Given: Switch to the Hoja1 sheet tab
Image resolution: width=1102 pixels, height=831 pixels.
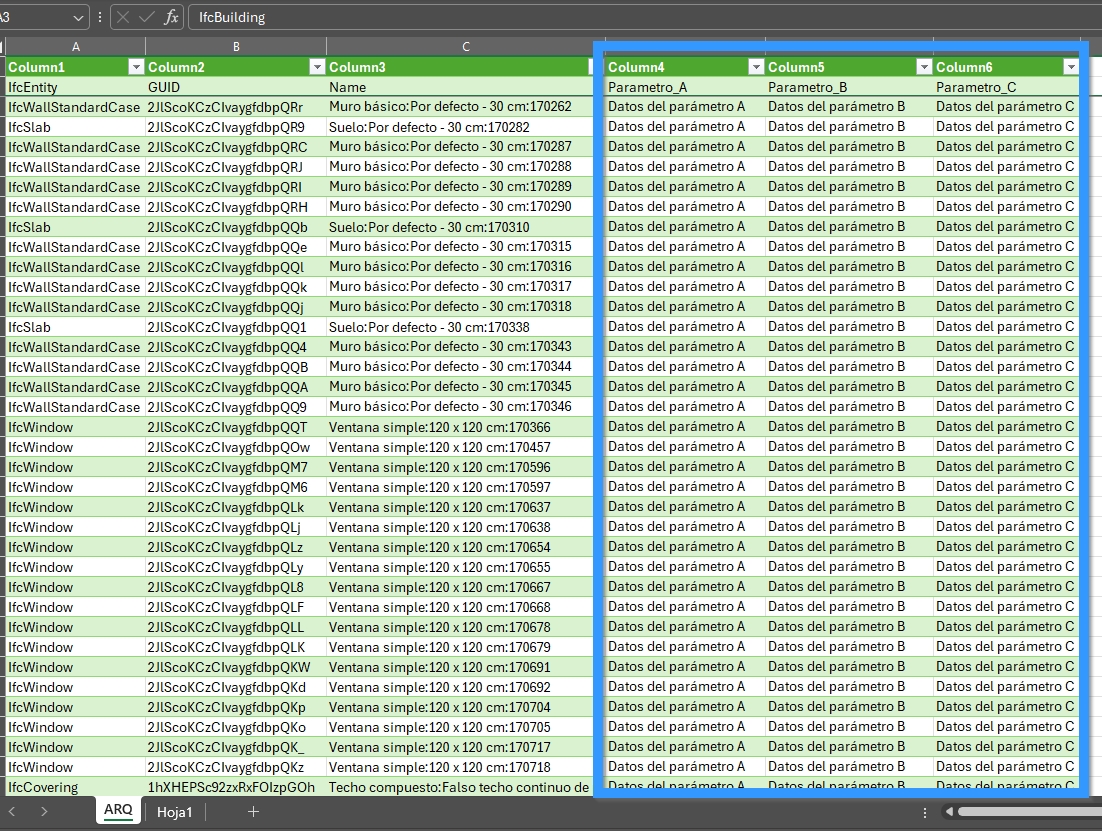Looking at the screenshot, I should click(174, 812).
